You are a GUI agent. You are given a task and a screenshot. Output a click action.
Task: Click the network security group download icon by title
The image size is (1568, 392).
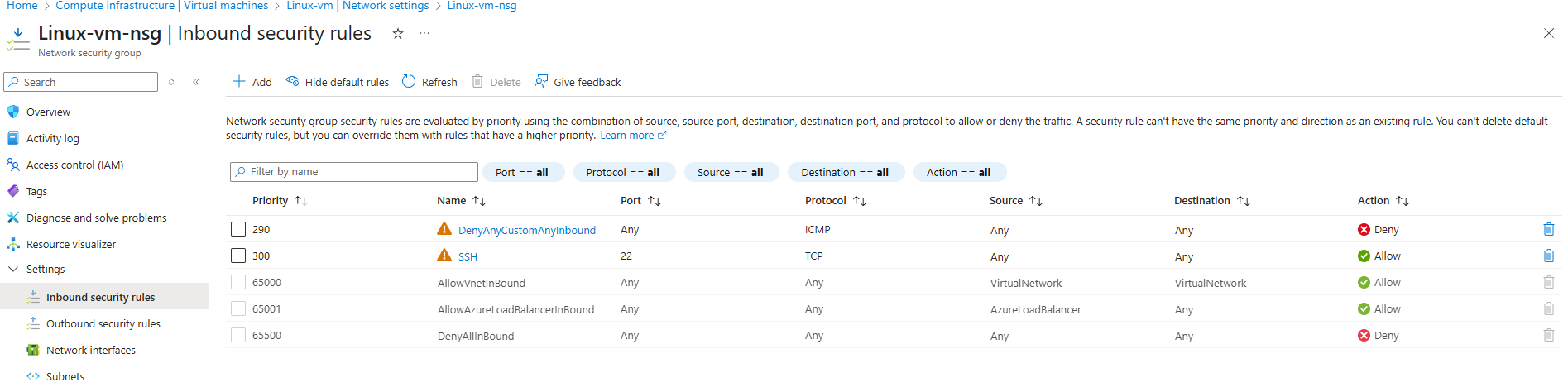tap(17, 39)
